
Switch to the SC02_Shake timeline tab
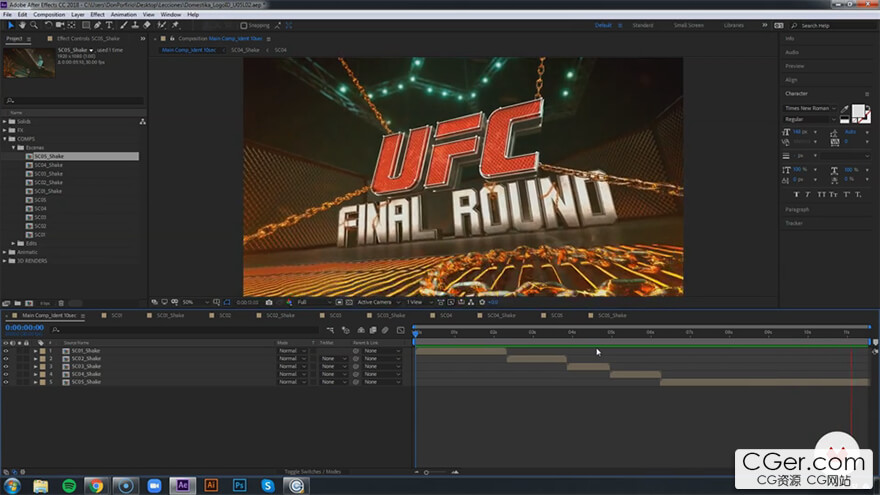coord(280,315)
